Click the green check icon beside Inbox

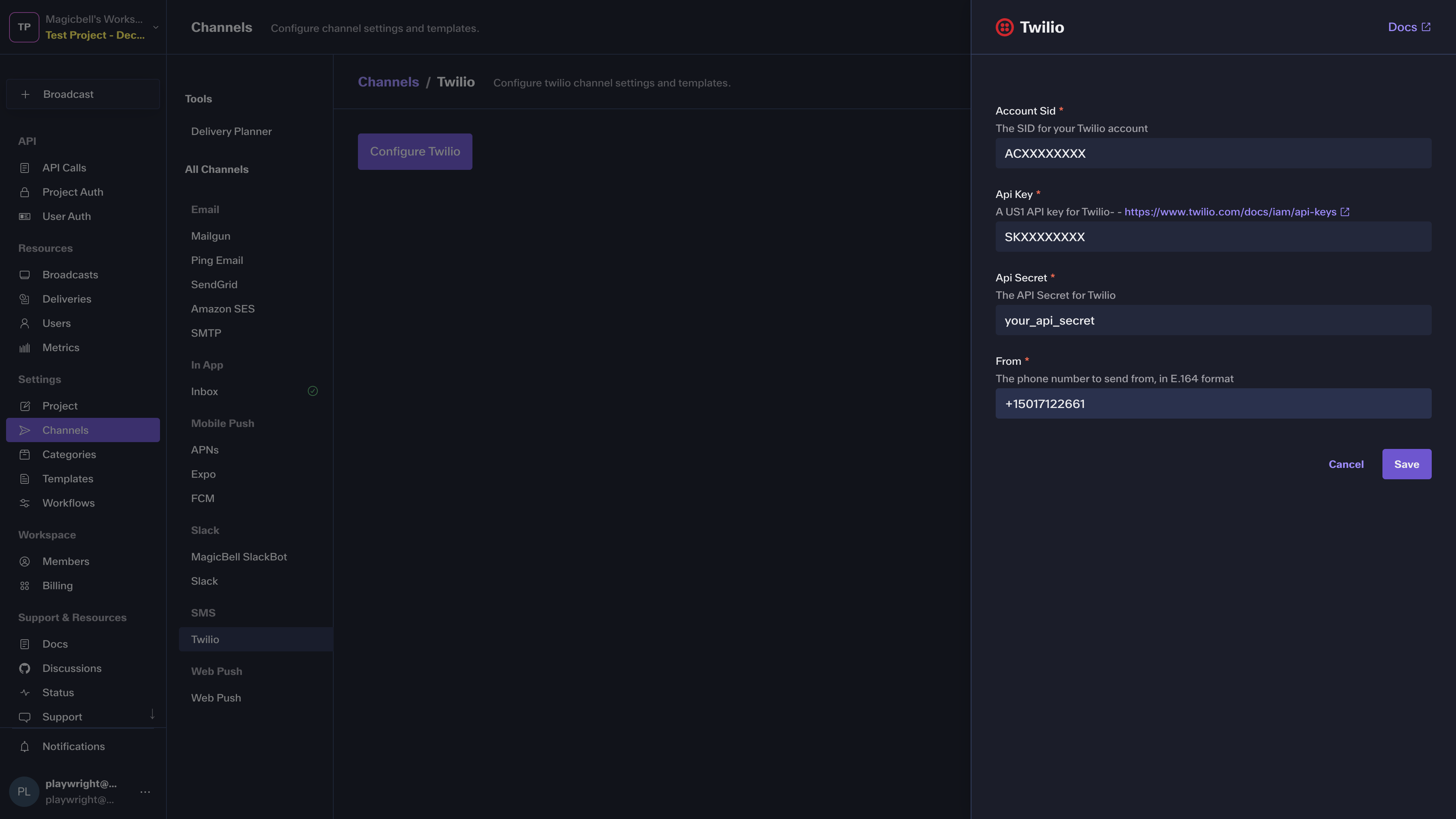312,391
